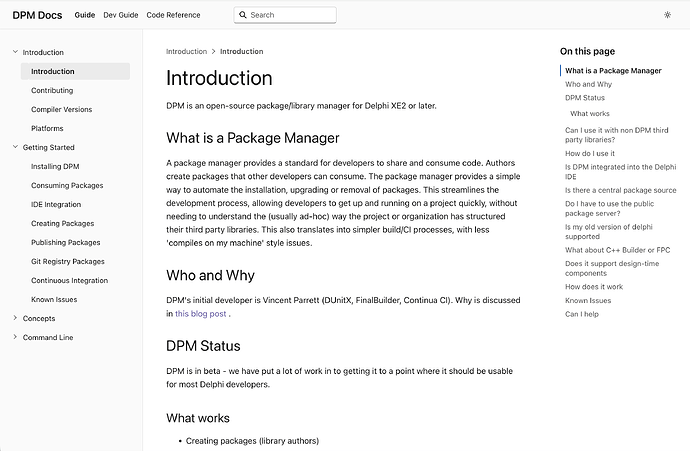This screenshot has width=690, height=451.
Task: Open Continuous Integration sidebar page
Action: click(70, 280)
